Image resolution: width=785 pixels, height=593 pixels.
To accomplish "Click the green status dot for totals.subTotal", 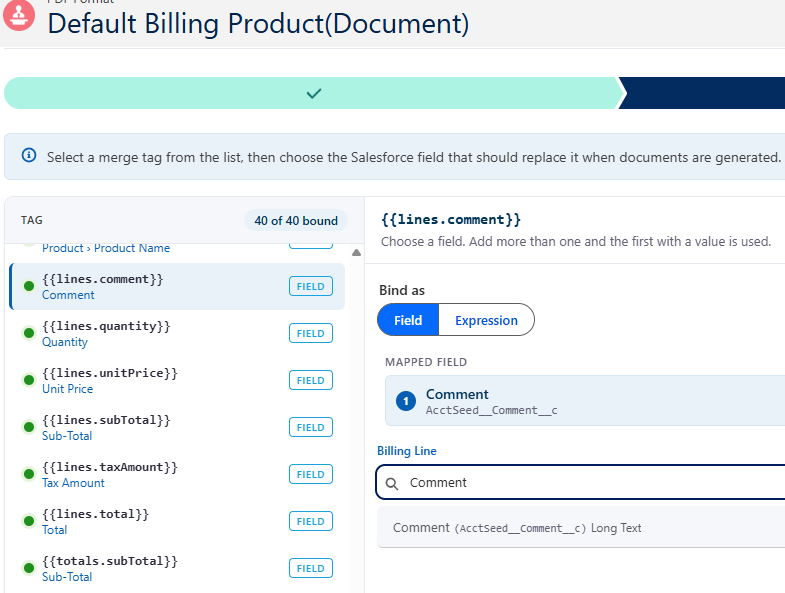I will click(29, 568).
